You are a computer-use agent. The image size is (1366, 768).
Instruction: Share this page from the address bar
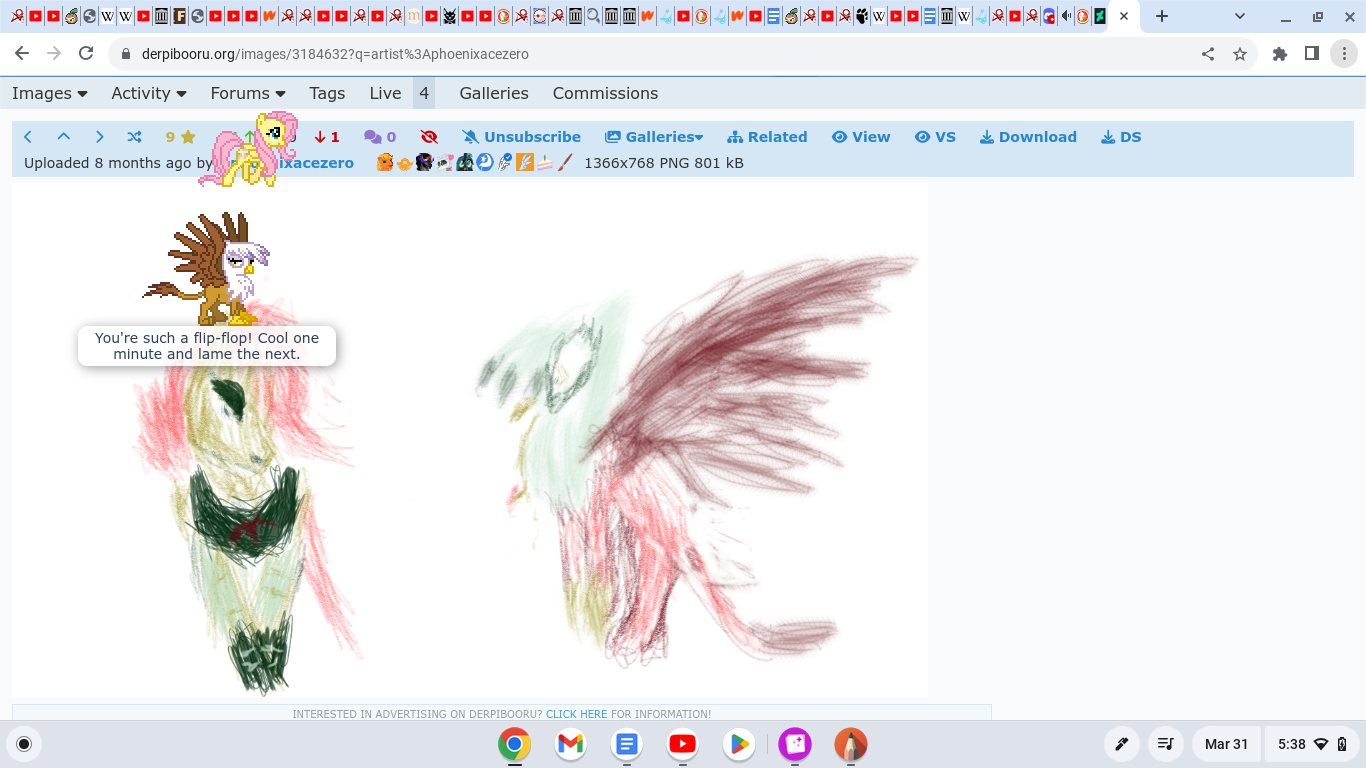1208,54
